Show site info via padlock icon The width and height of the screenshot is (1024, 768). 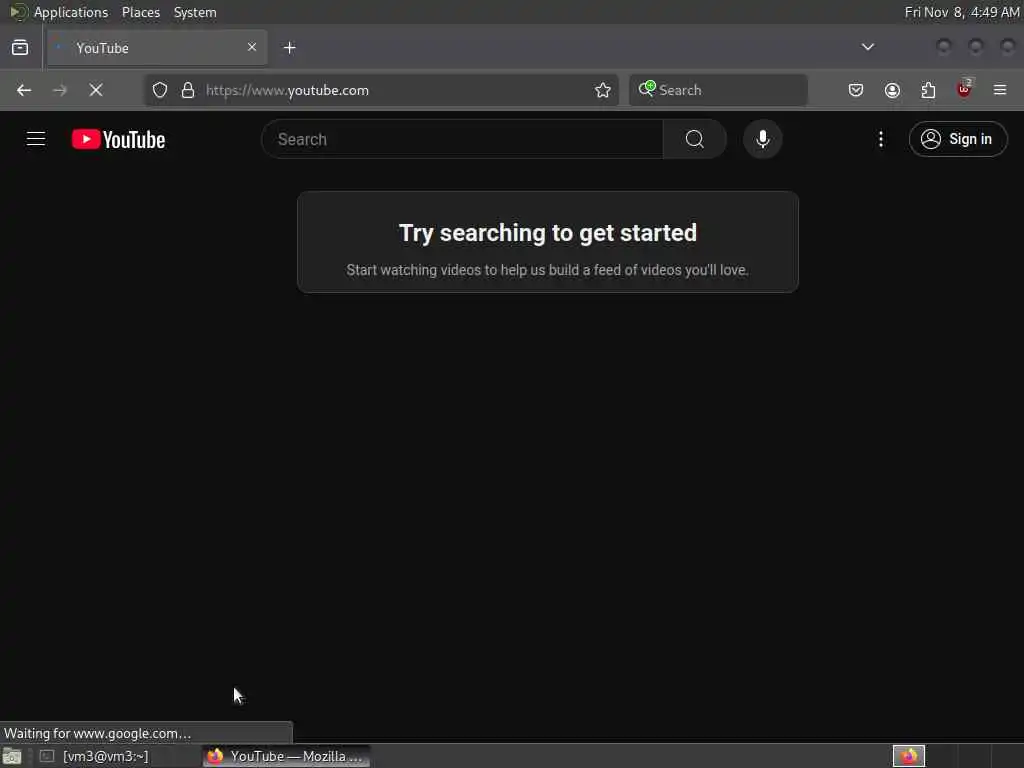pos(188,90)
